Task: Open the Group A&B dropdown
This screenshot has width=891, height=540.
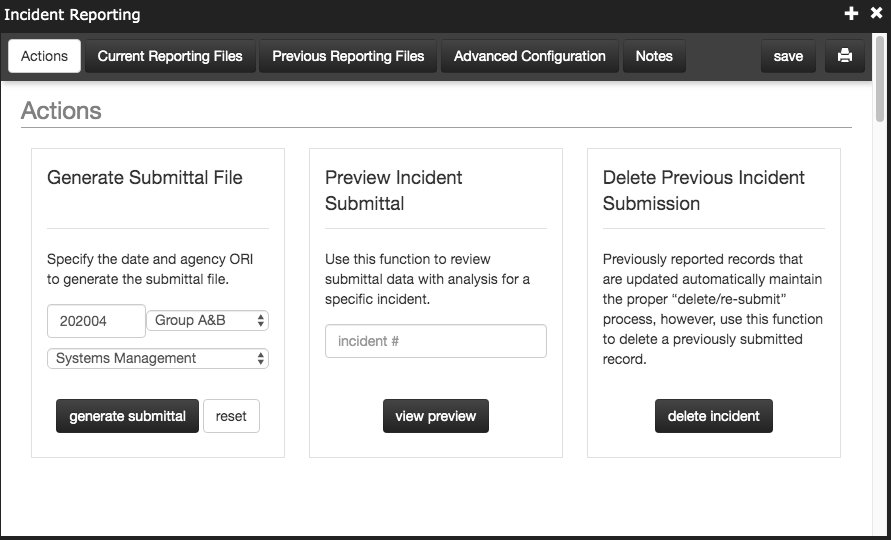Action: pyautogui.click(x=208, y=321)
